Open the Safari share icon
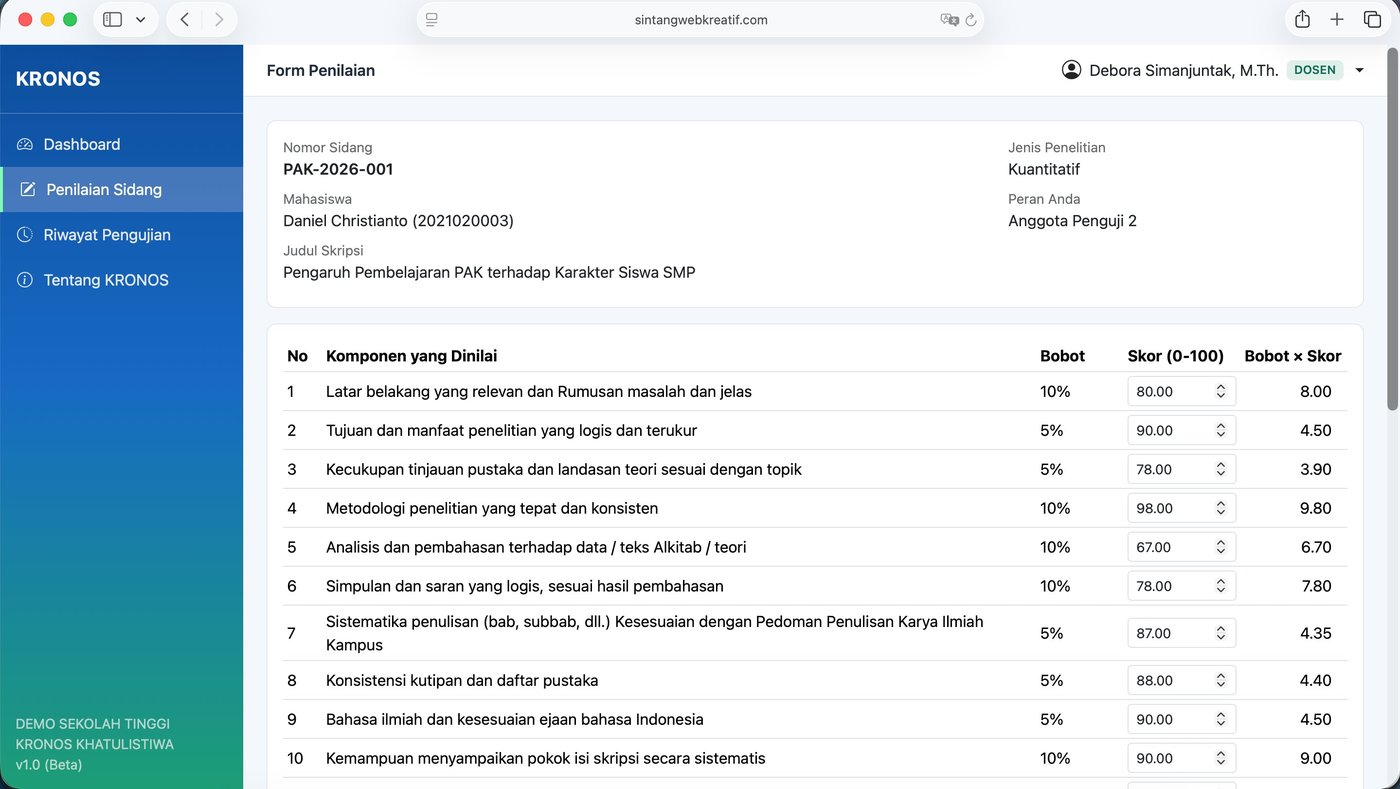This screenshot has height=789, width=1400. tap(1302, 19)
